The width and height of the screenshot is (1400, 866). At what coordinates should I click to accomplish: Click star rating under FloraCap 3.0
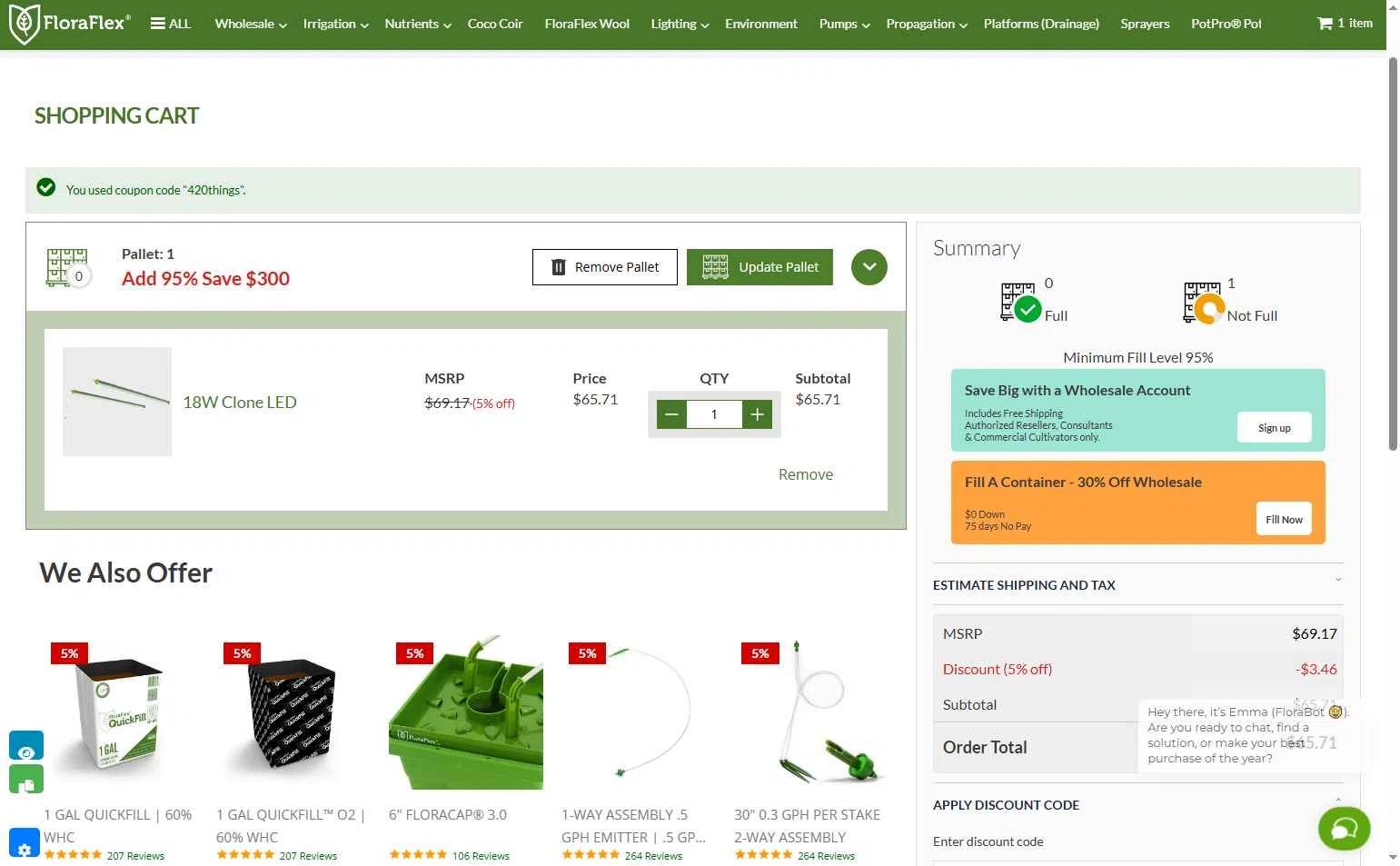(418, 855)
